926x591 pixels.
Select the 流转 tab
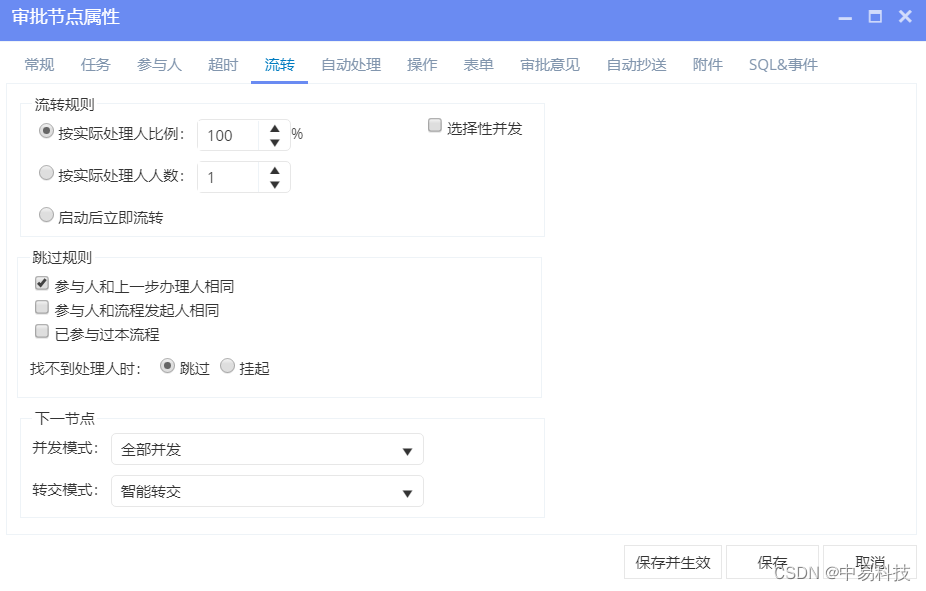click(279, 64)
